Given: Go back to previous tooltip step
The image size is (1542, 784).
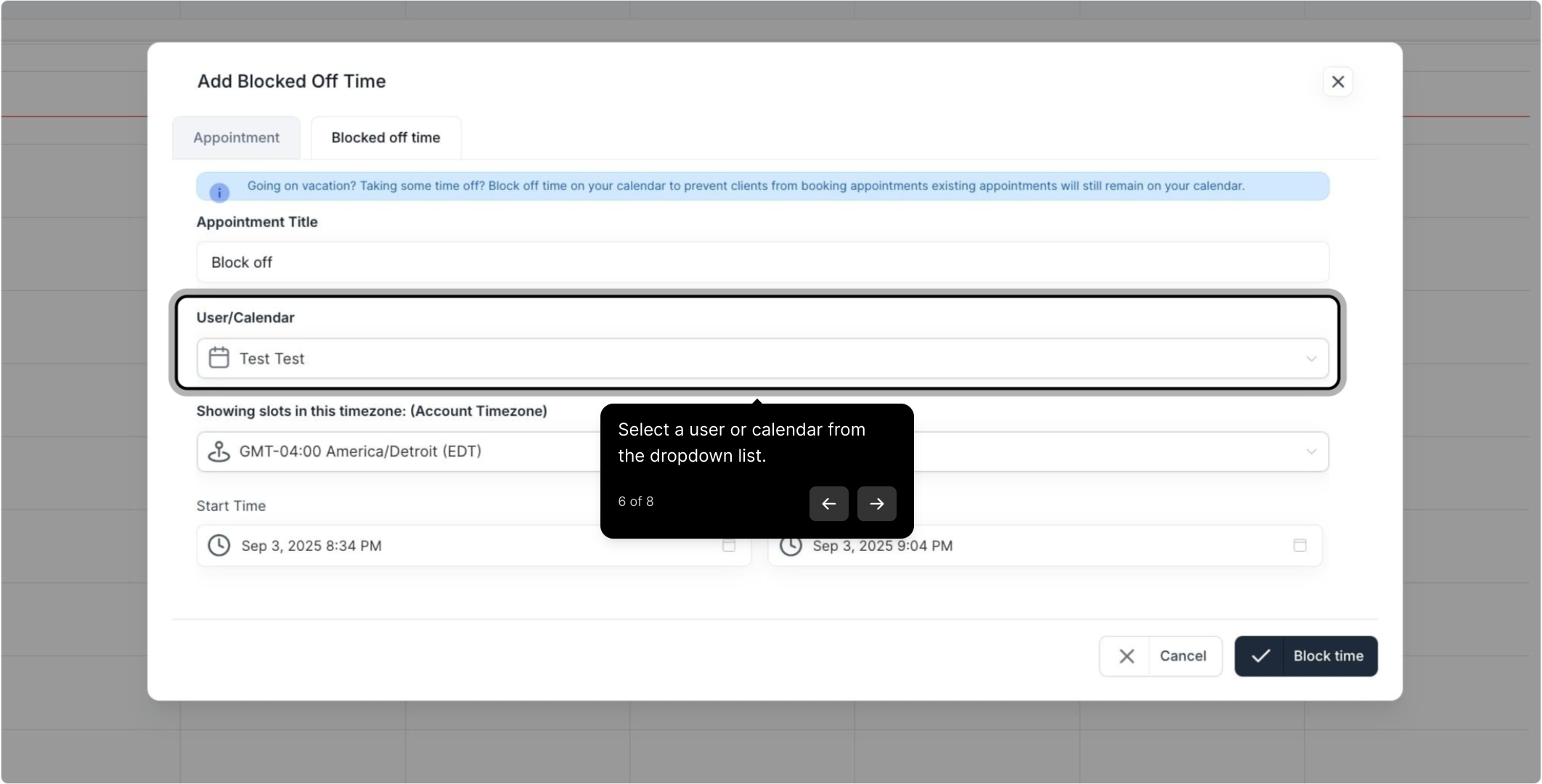Looking at the screenshot, I should coord(828,504).
